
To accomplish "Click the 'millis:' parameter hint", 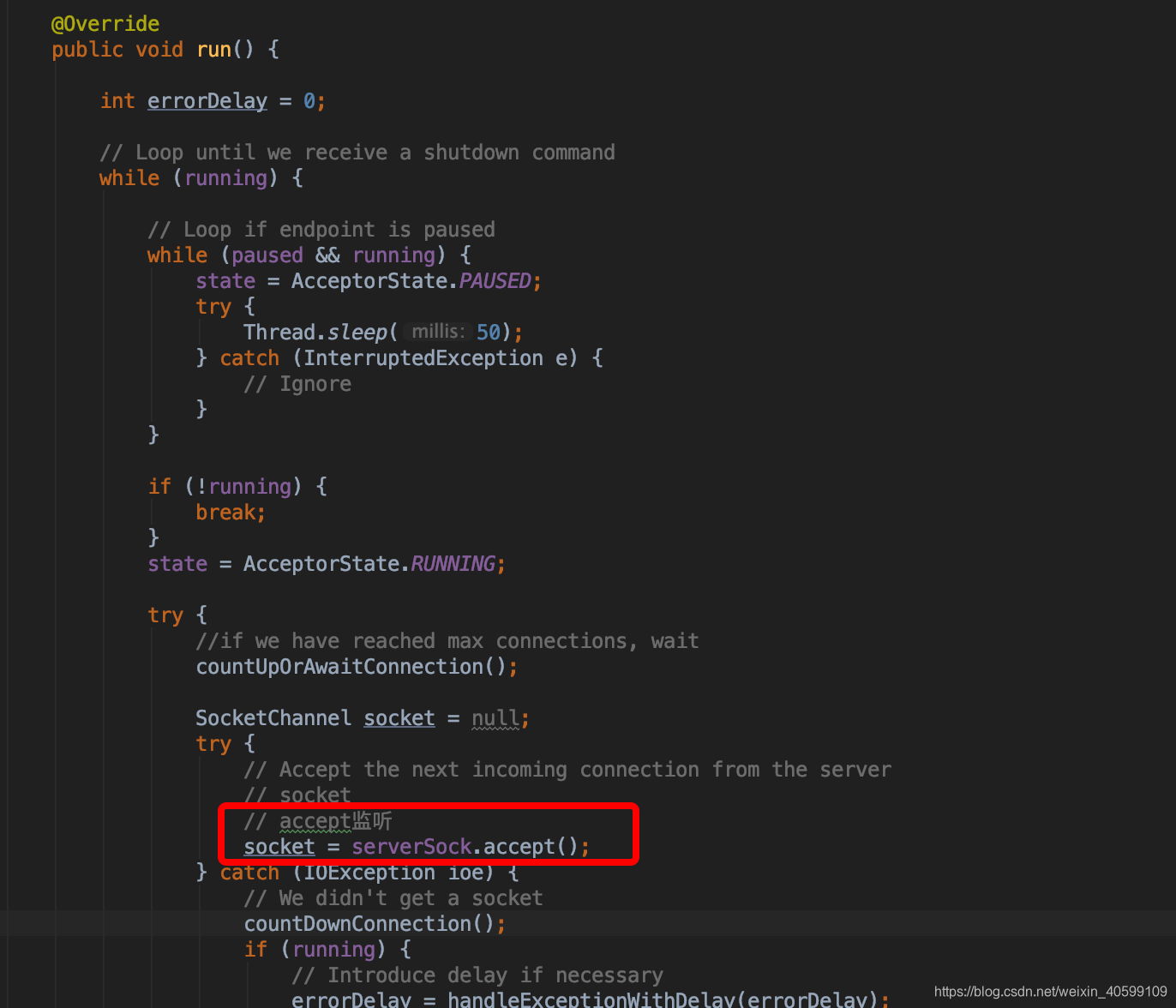I will point(437,332).
